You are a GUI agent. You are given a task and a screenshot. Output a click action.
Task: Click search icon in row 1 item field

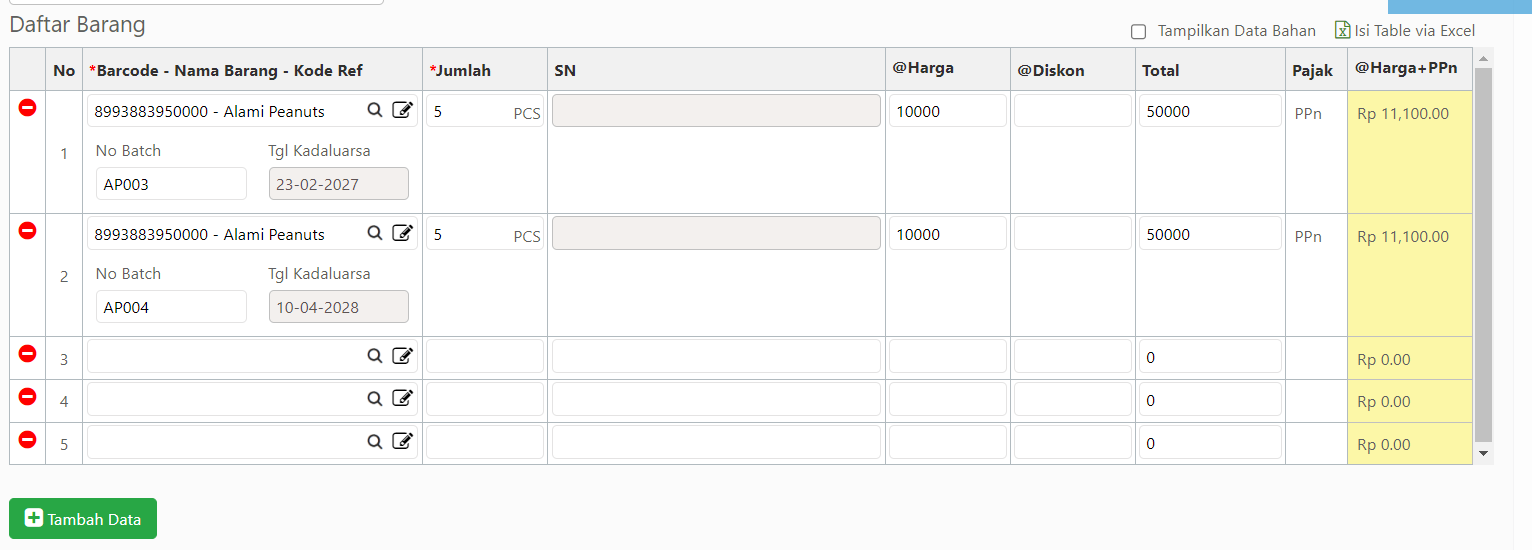pyautogui.click(x=375, y=111)
